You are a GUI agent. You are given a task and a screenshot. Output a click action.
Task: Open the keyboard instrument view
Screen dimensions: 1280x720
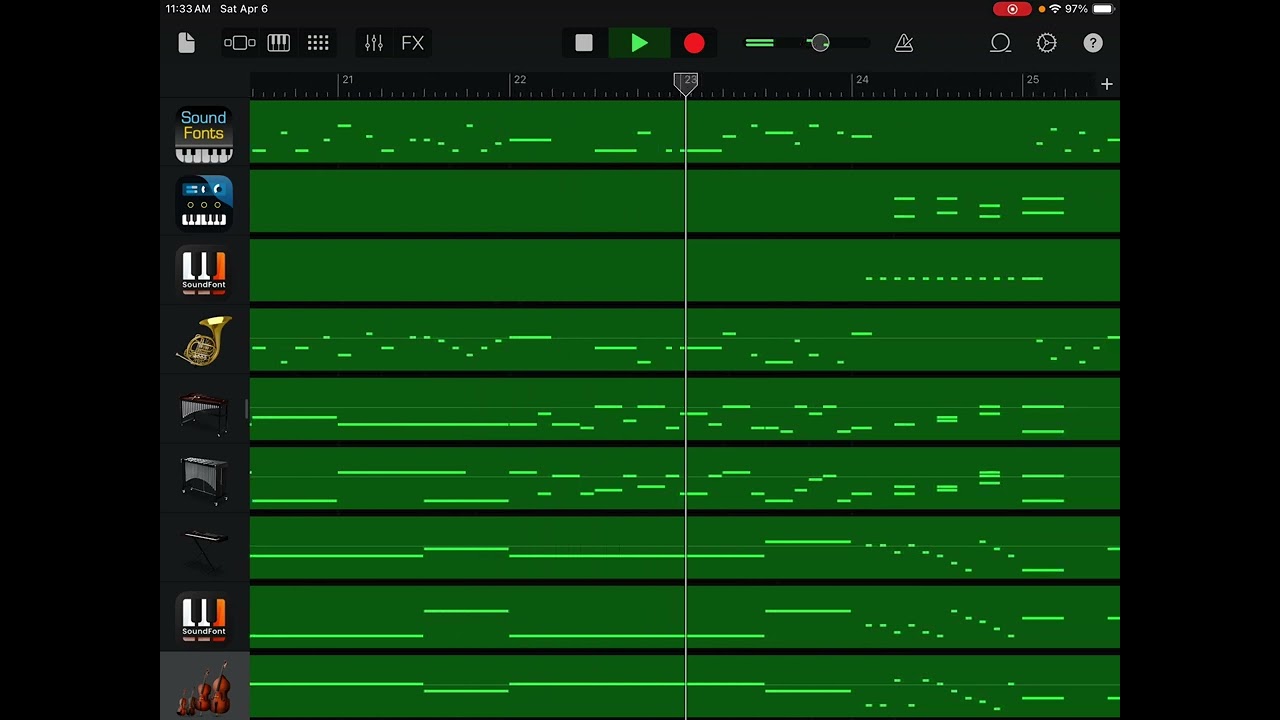coord(279,43)
